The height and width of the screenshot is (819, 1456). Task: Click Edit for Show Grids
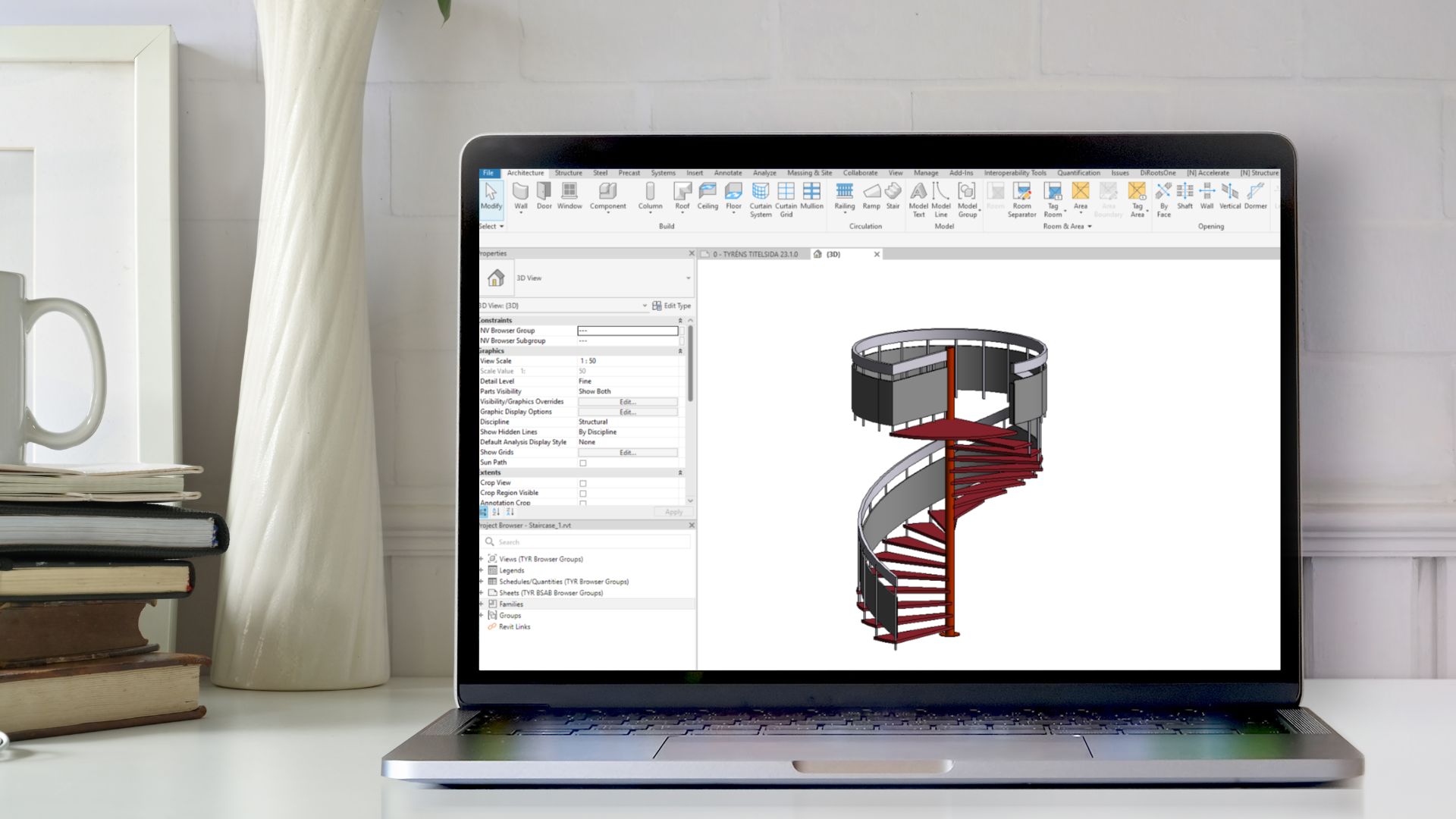coord(628,453)
